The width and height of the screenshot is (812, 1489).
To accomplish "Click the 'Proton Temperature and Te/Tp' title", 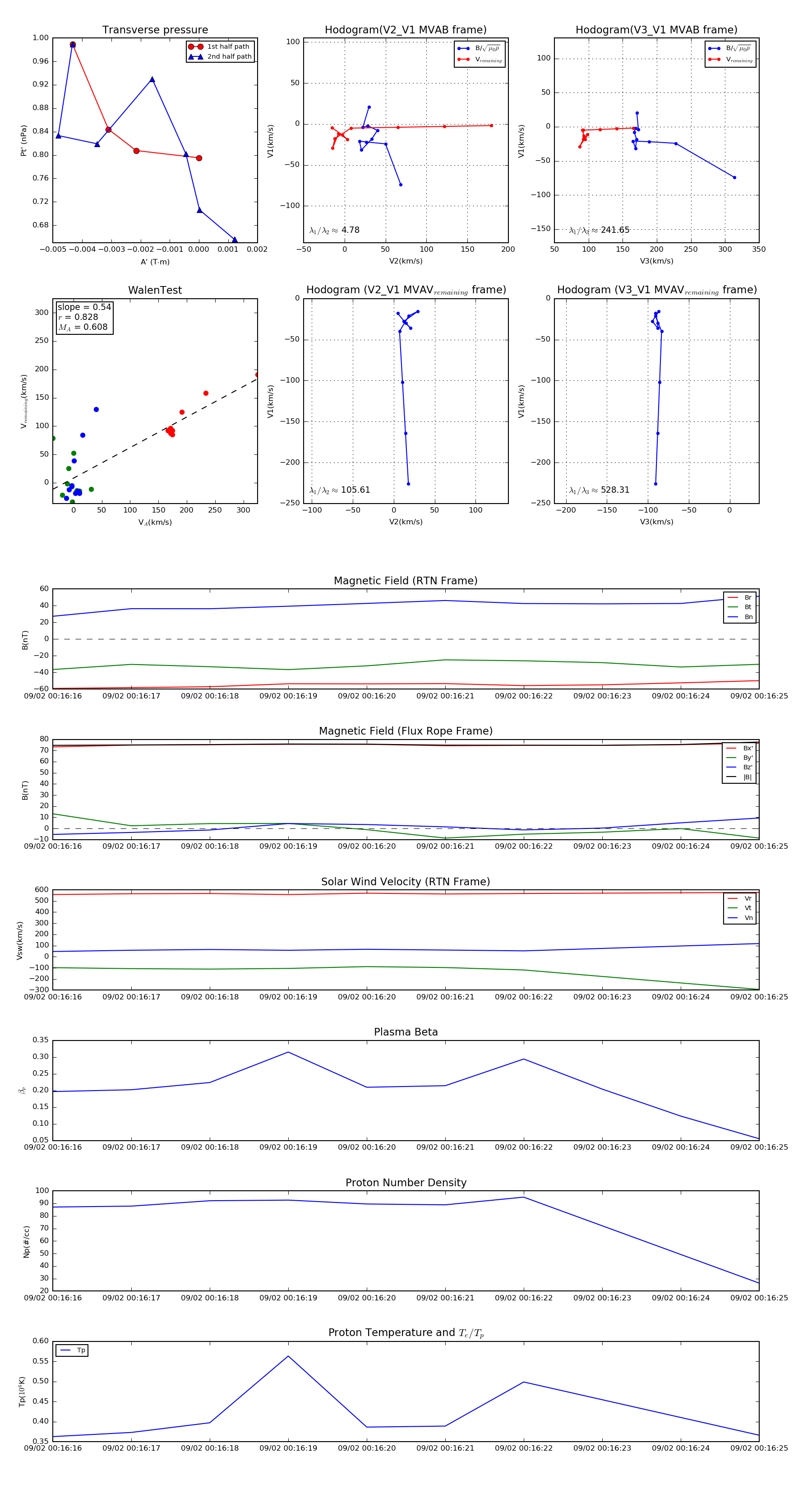I will click(x=406, y=1333).
